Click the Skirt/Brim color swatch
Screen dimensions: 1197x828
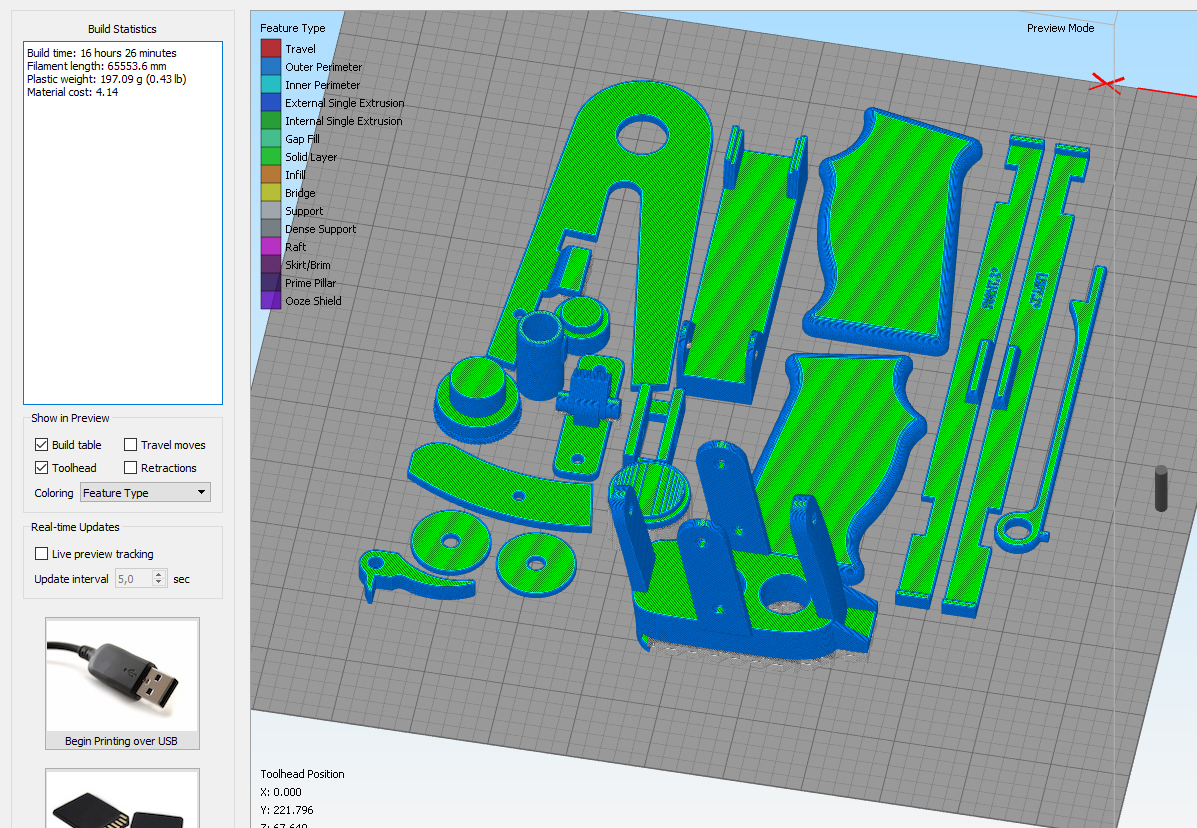[271, 264]
